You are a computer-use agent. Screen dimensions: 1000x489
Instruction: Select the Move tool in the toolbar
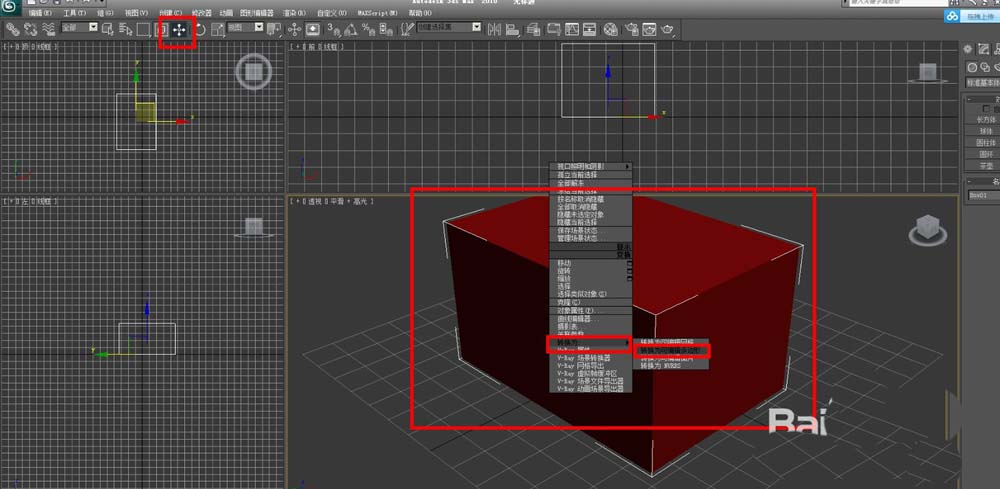[x=180, y=29]
